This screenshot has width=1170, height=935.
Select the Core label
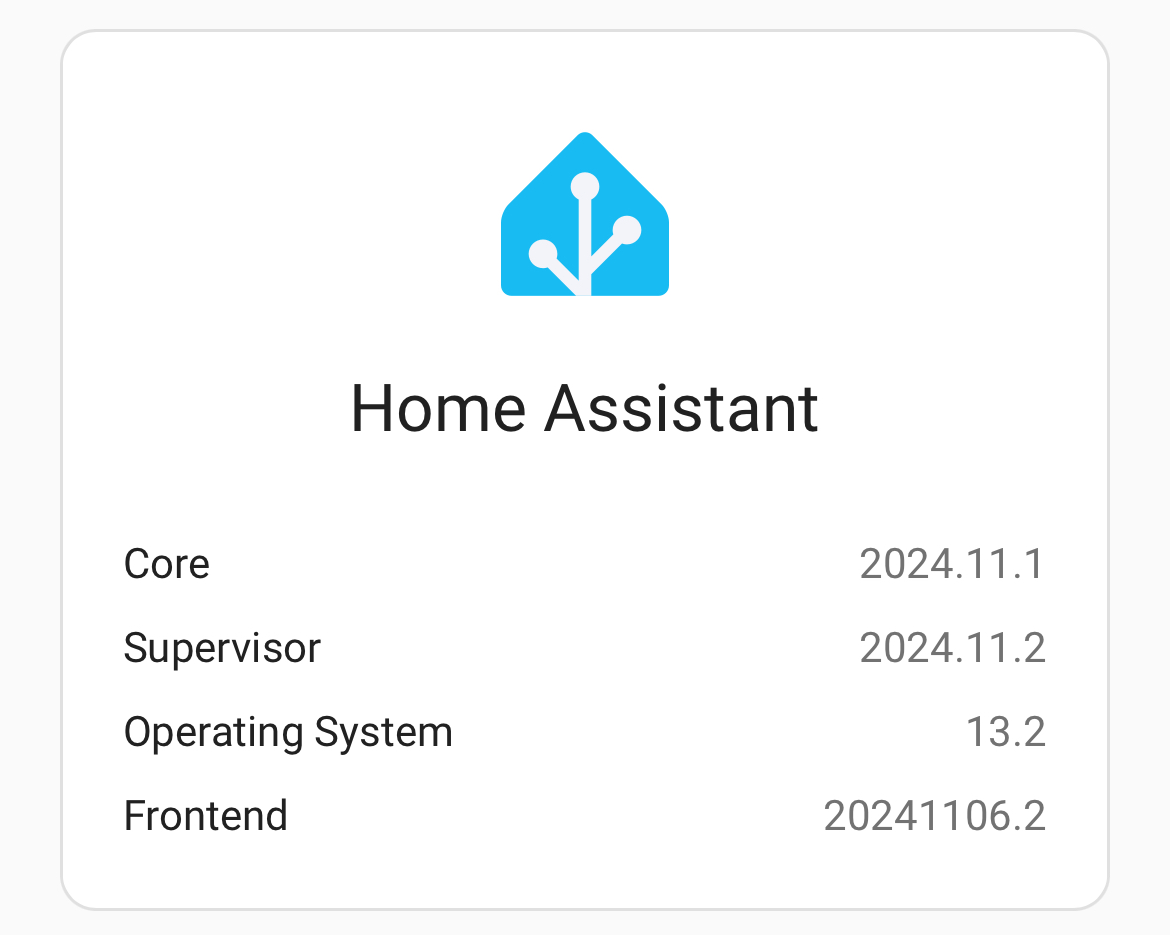166,563
